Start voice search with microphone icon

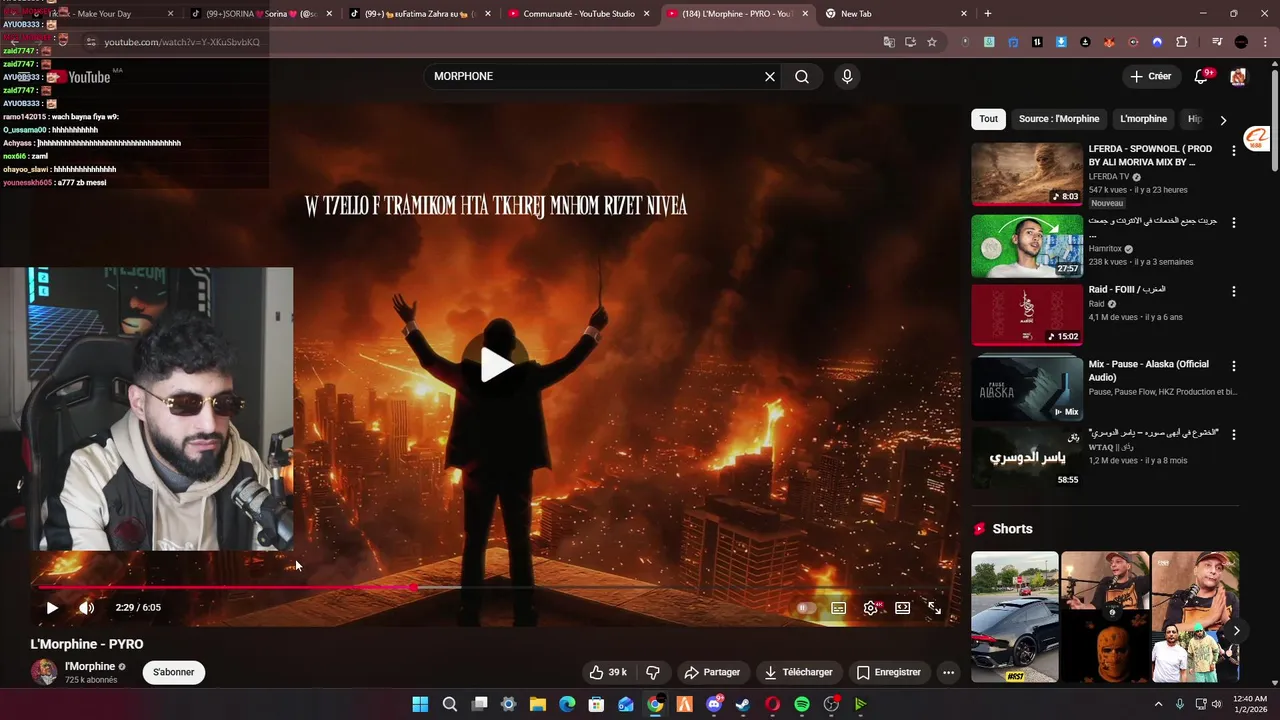coord(847,77)
